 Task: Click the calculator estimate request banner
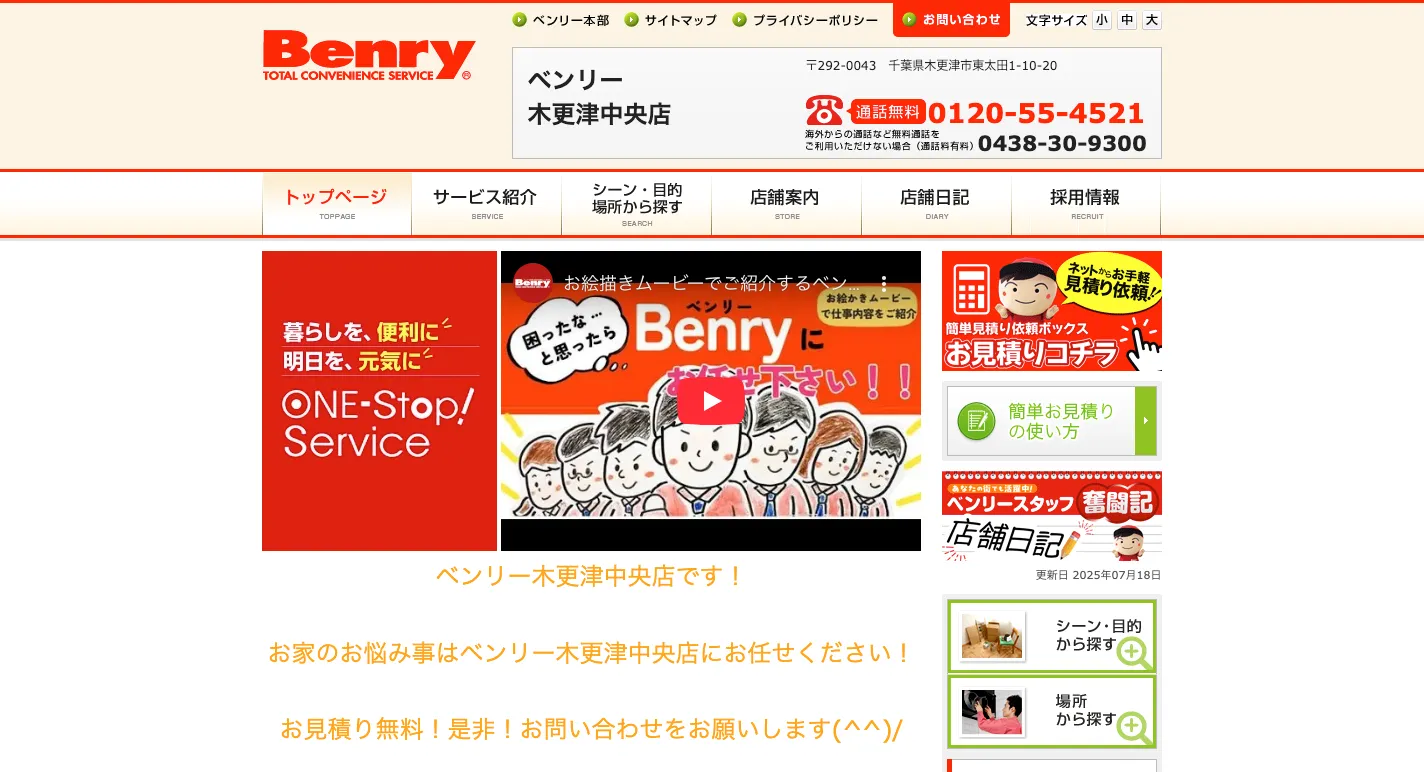(1052, 311)
